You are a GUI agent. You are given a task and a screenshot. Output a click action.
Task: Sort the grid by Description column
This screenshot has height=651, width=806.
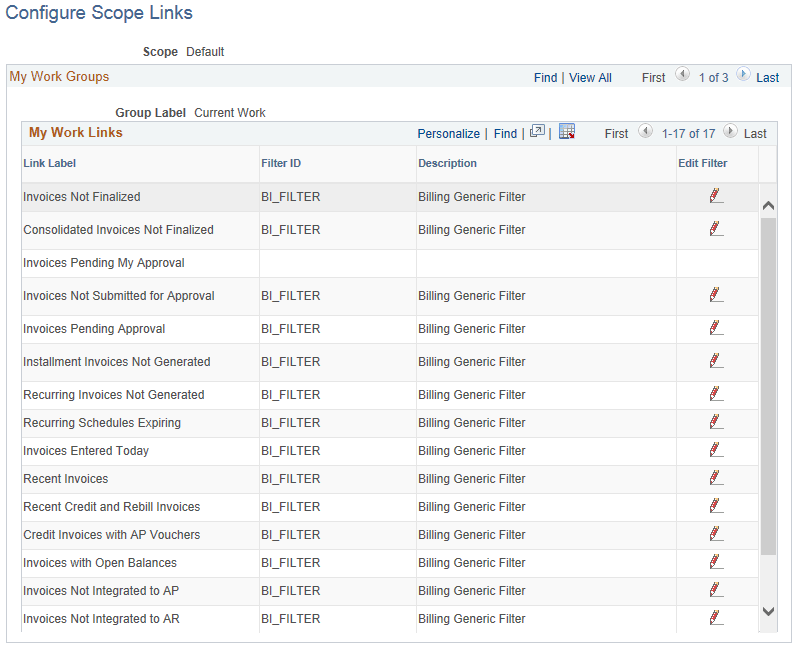[447, 163]
